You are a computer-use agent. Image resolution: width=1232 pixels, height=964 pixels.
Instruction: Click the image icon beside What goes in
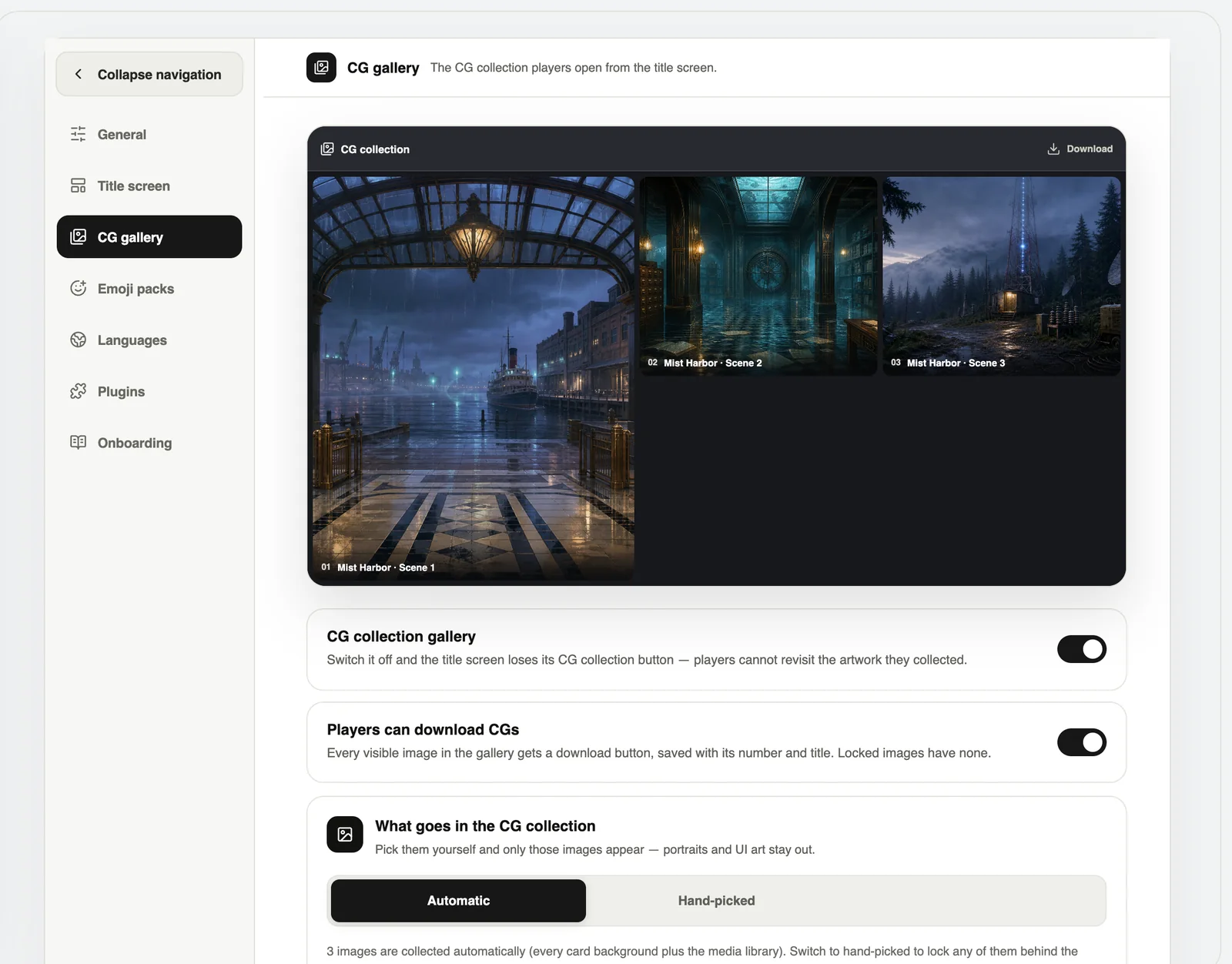coord(345,835)
